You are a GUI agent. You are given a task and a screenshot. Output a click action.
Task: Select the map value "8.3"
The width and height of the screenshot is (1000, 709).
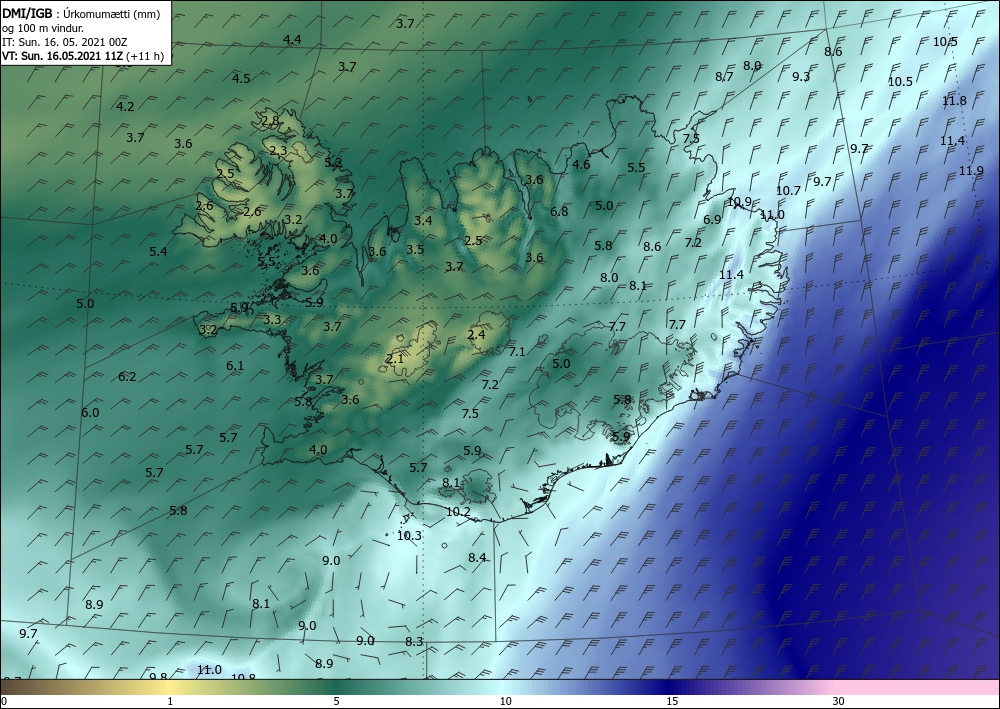[415, 641]
